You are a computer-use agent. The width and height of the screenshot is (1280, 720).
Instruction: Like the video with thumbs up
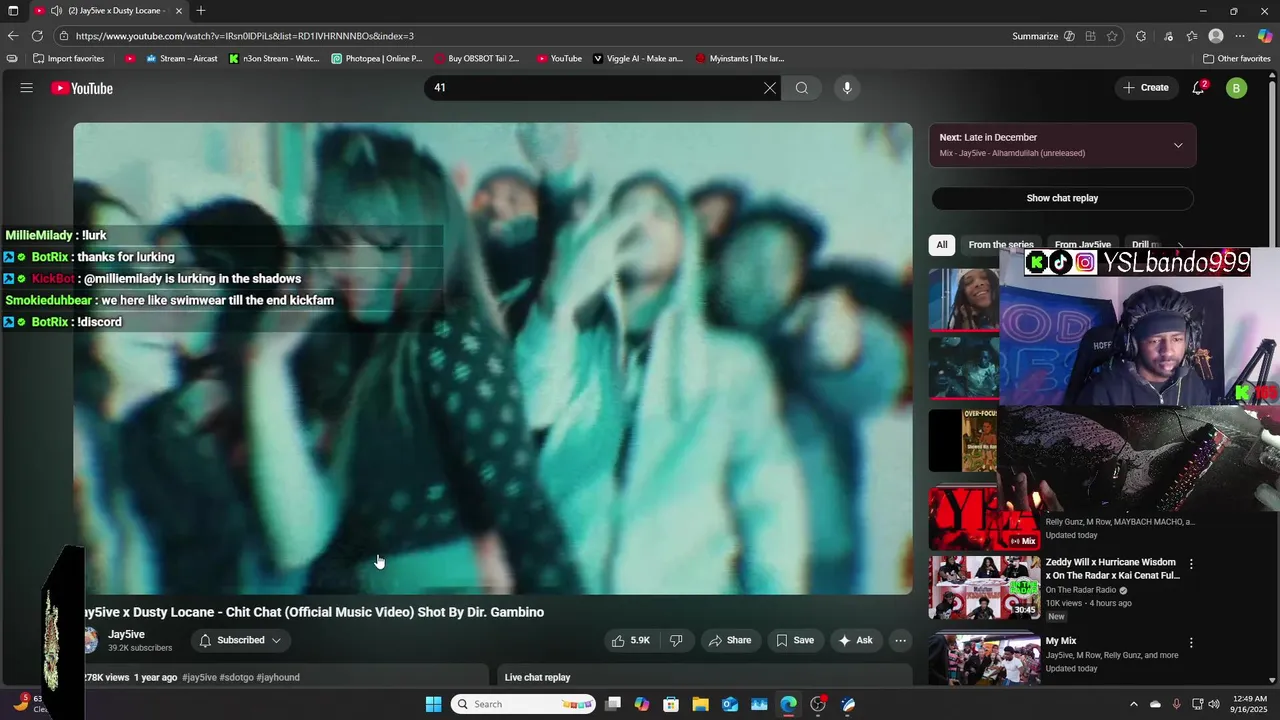click(631, 640)
